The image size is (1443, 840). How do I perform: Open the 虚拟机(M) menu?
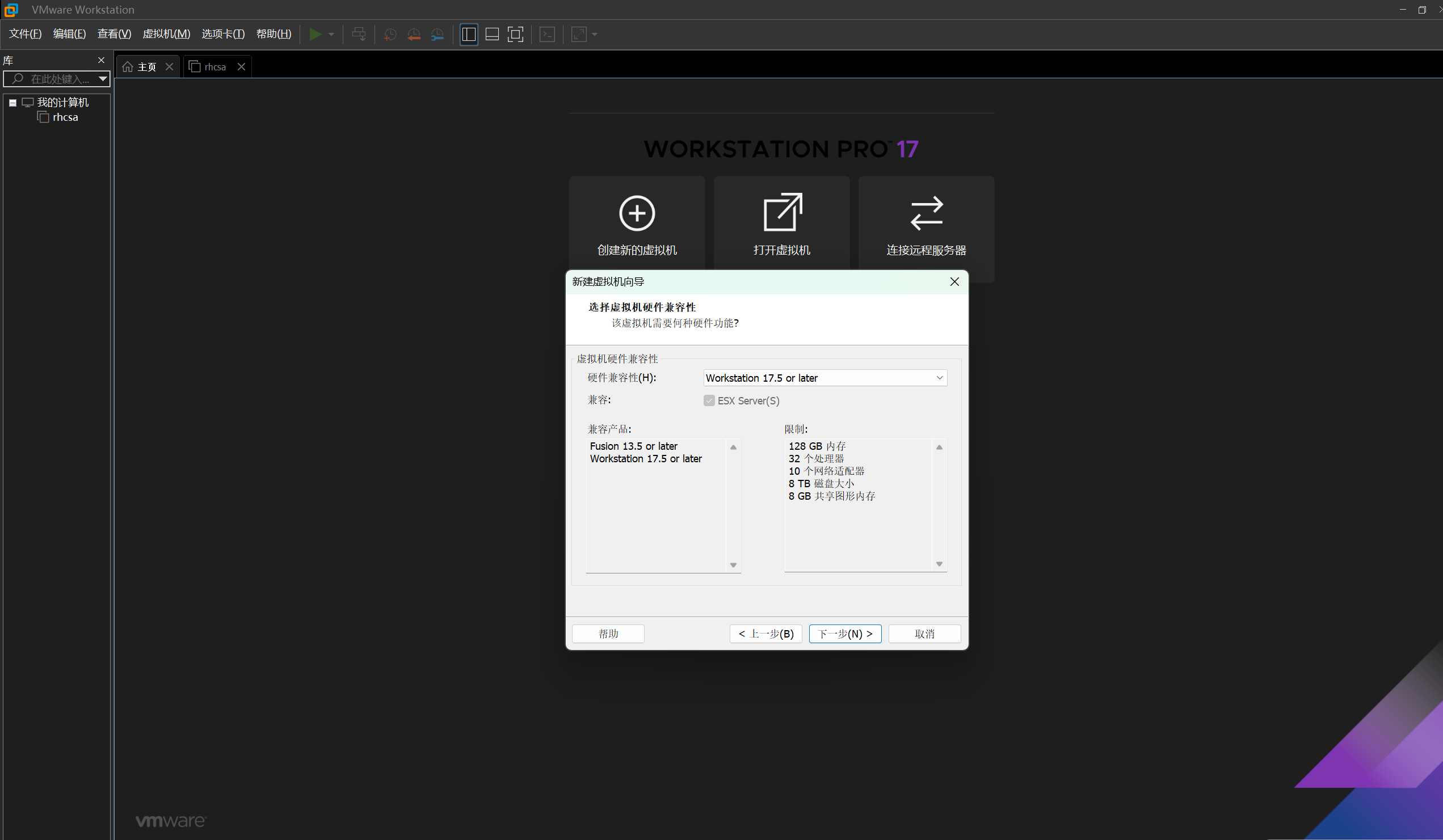click(166, 34)
